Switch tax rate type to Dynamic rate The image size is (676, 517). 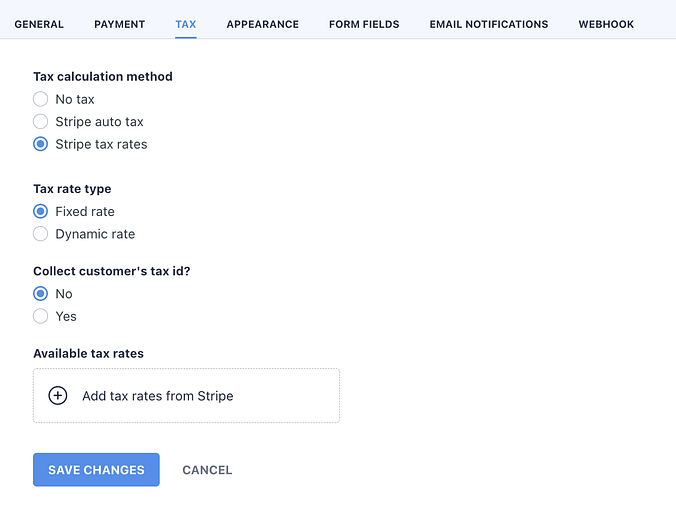[41, 234]
